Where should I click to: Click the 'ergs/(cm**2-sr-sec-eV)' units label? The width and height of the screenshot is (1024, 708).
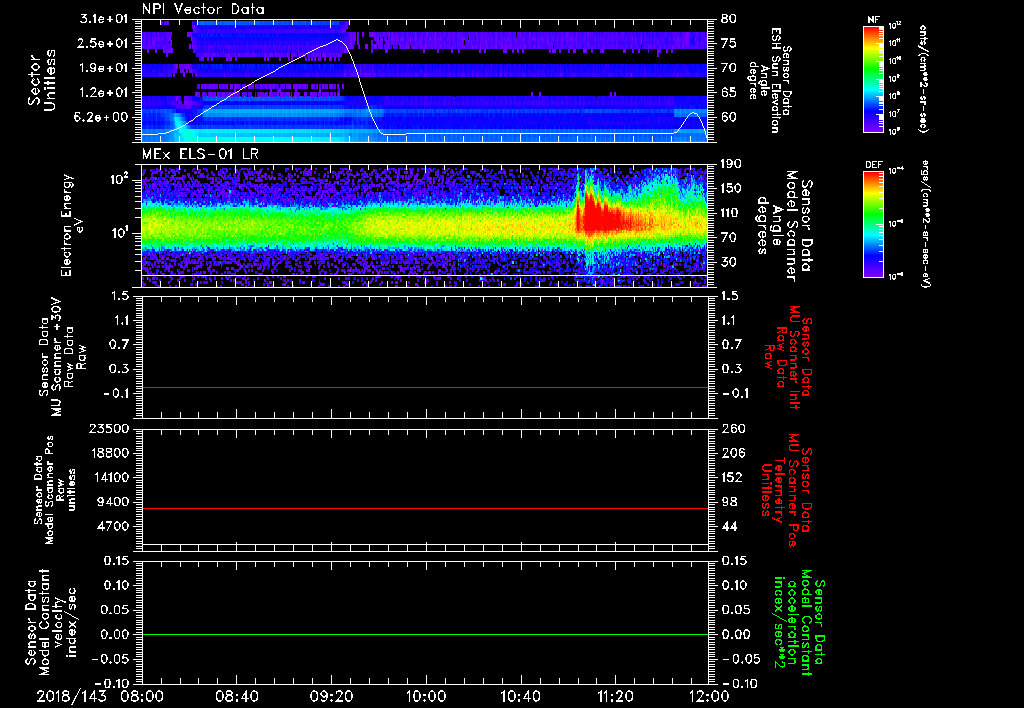[x=925, y=223]
